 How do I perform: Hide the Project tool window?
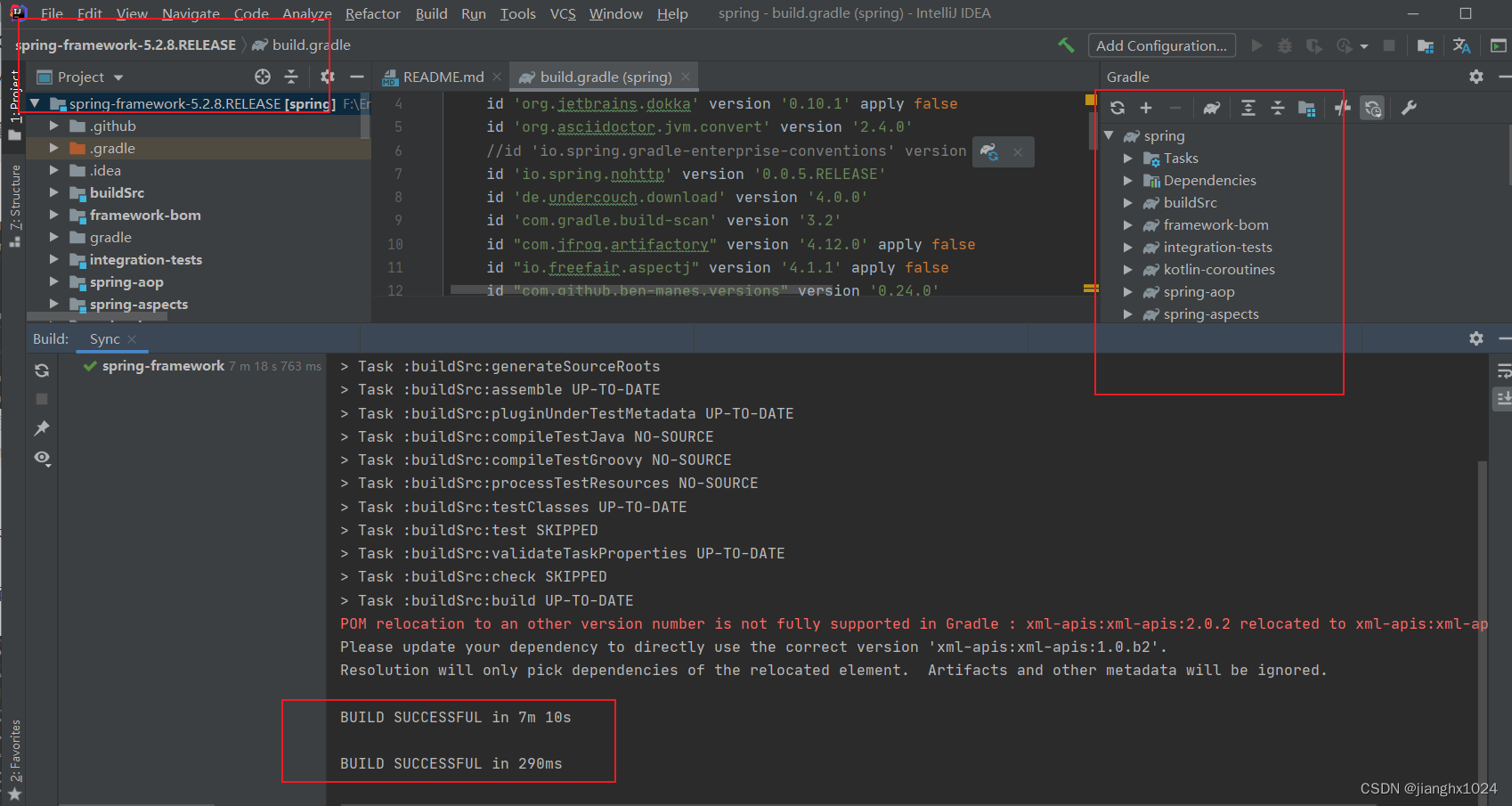point(357,77)
